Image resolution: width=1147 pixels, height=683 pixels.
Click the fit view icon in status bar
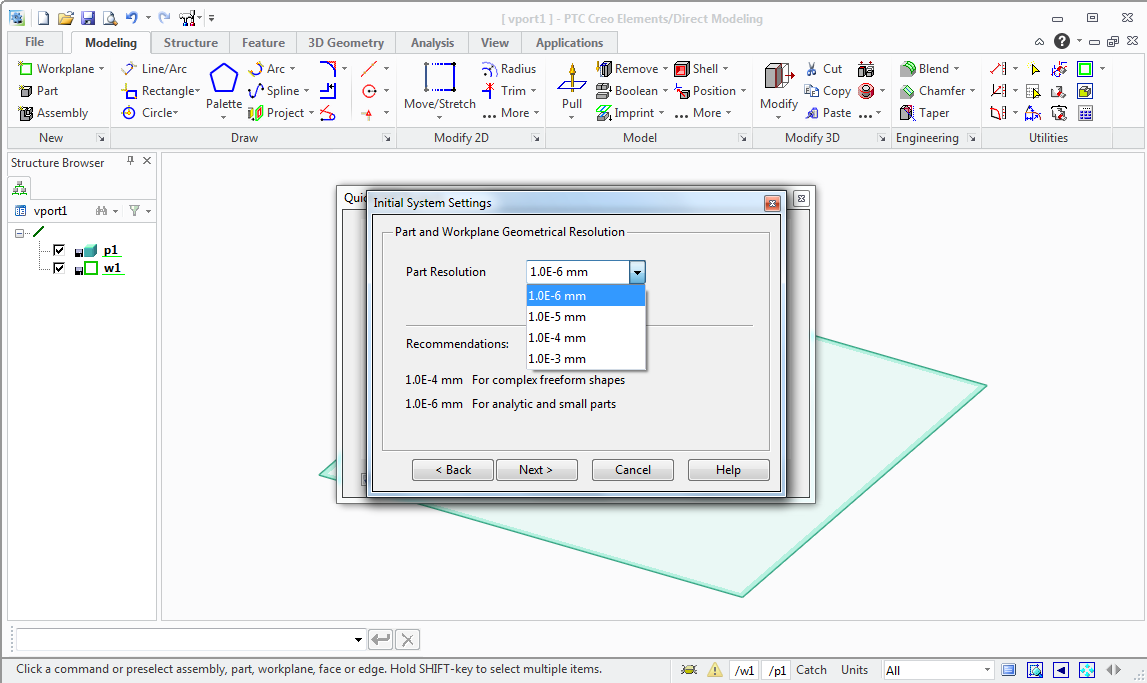[x=1087, y=670]
